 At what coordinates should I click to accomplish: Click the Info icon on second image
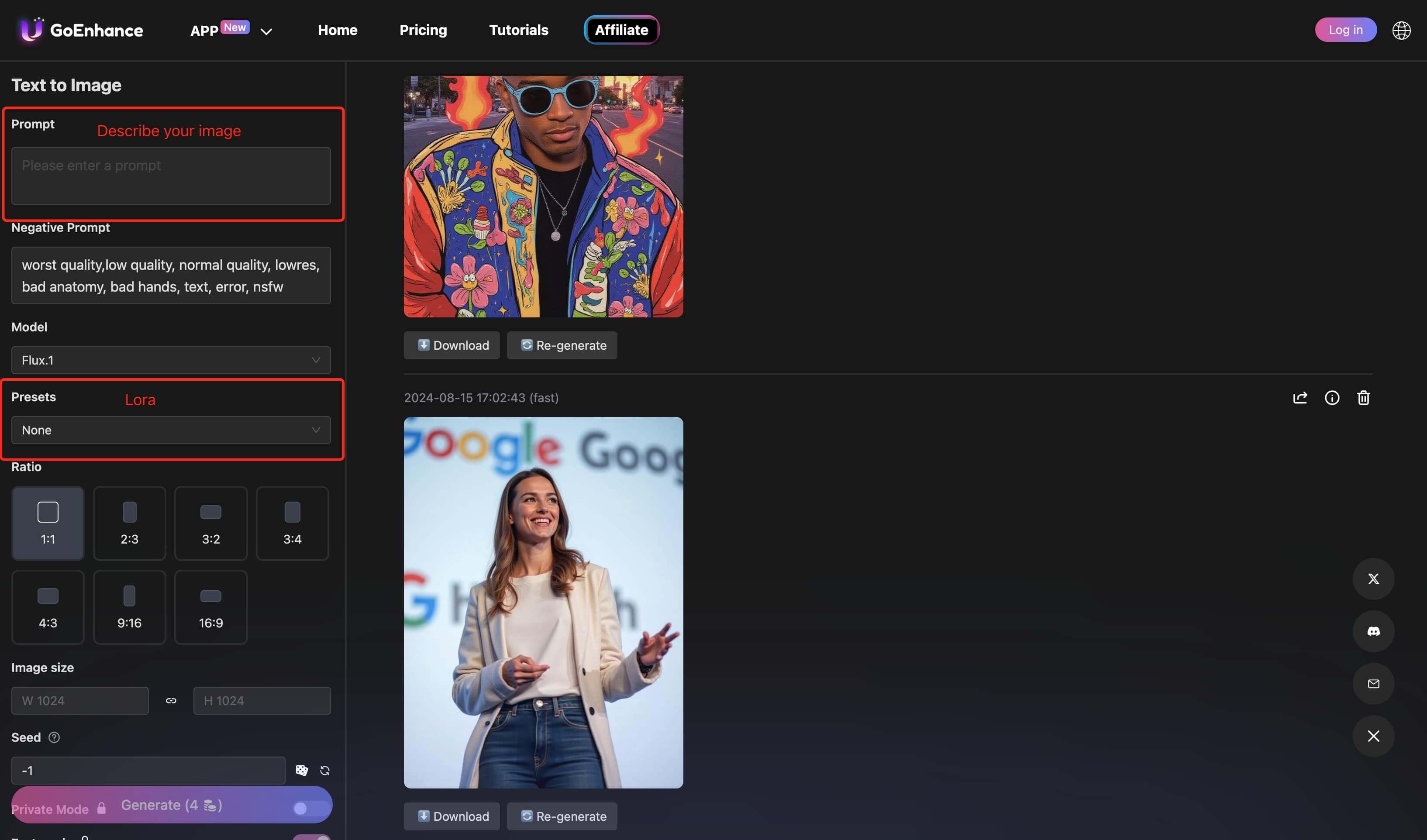point(1332,397)
